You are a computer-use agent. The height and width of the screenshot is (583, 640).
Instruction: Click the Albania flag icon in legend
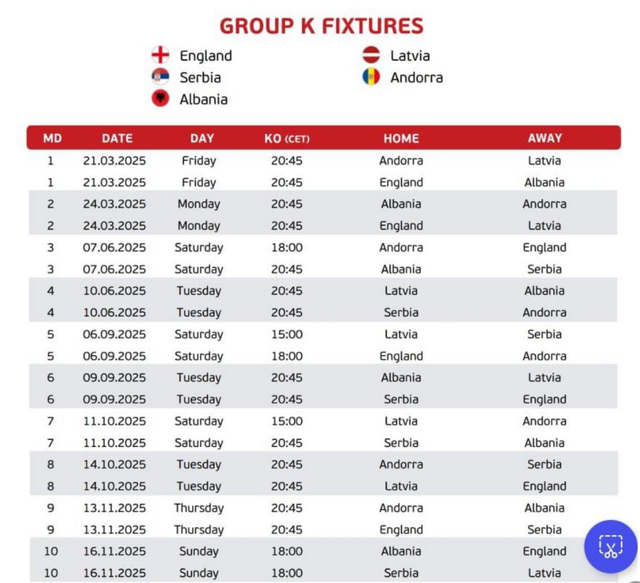point(160,98)
